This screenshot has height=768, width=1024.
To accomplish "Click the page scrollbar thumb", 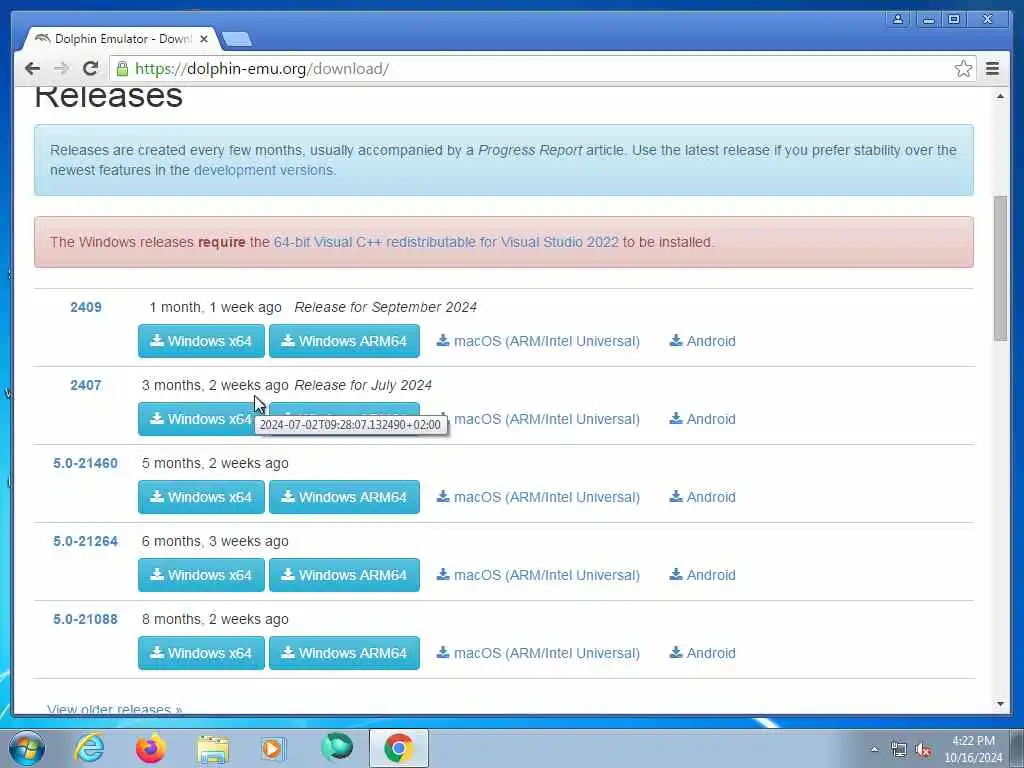I will coord(1000,268).
